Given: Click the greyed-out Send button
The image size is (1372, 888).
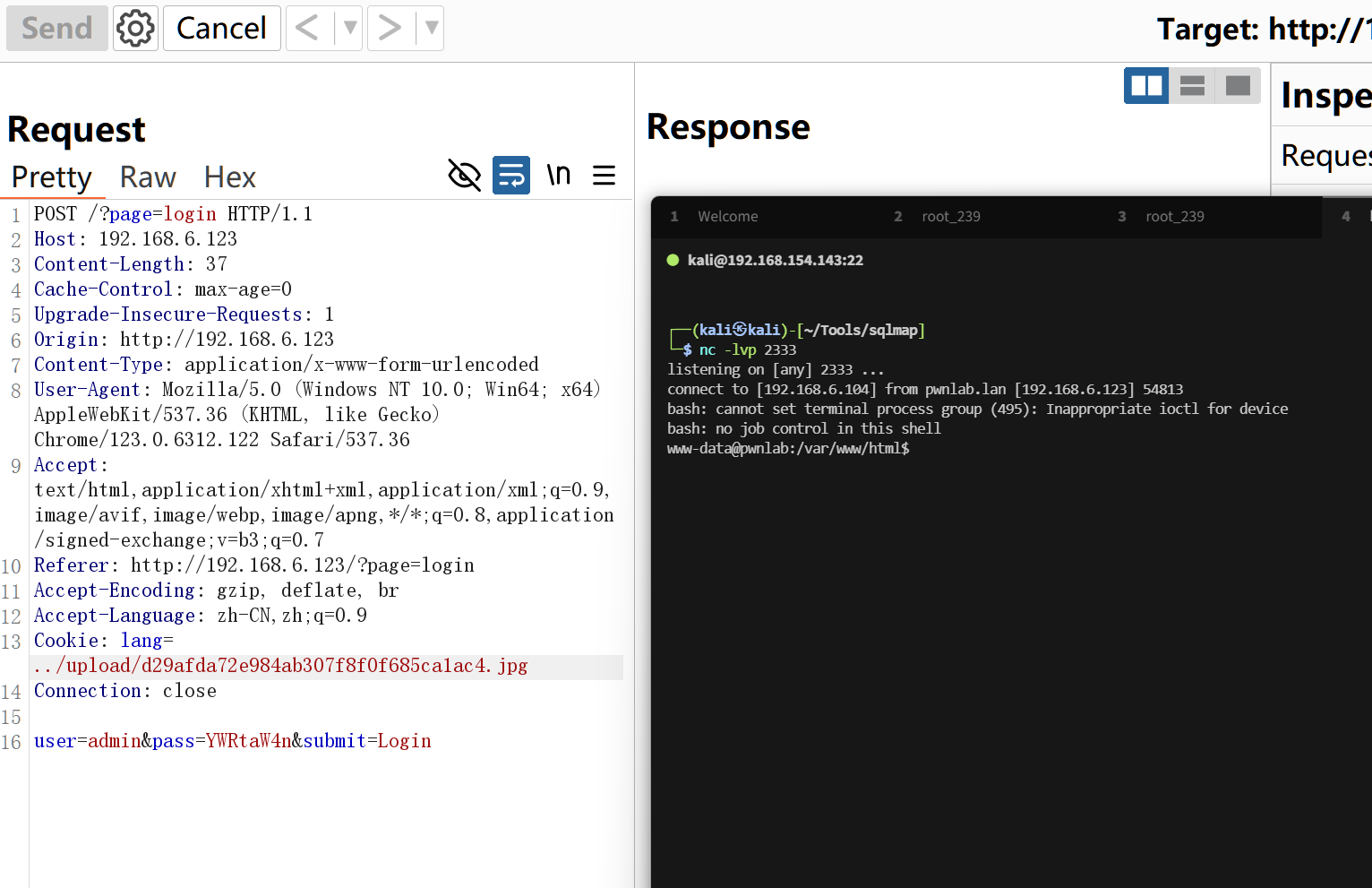Looking at the screenshot, I should pyautogui.click(x=57, y=29).
